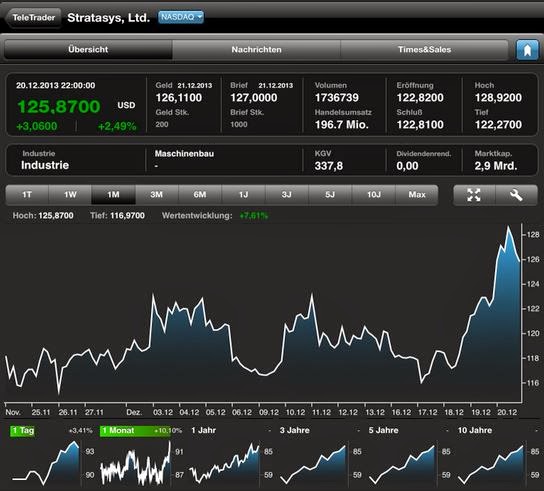This screenshot has width=544, height=491.
Task: Click the last price 125,8700
Action: tap(59, 107)
